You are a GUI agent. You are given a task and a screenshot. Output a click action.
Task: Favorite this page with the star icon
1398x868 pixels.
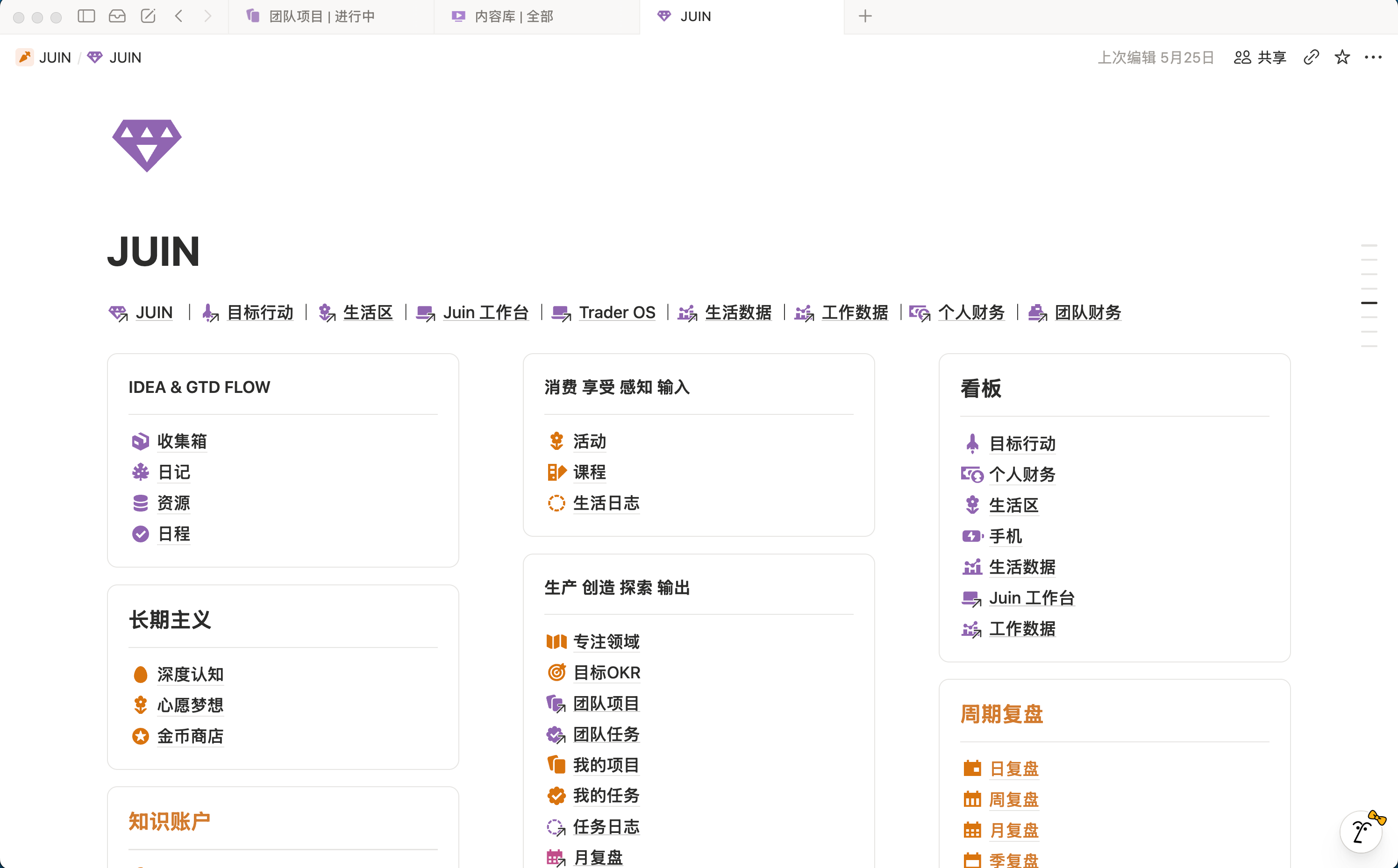point(1342,57)
